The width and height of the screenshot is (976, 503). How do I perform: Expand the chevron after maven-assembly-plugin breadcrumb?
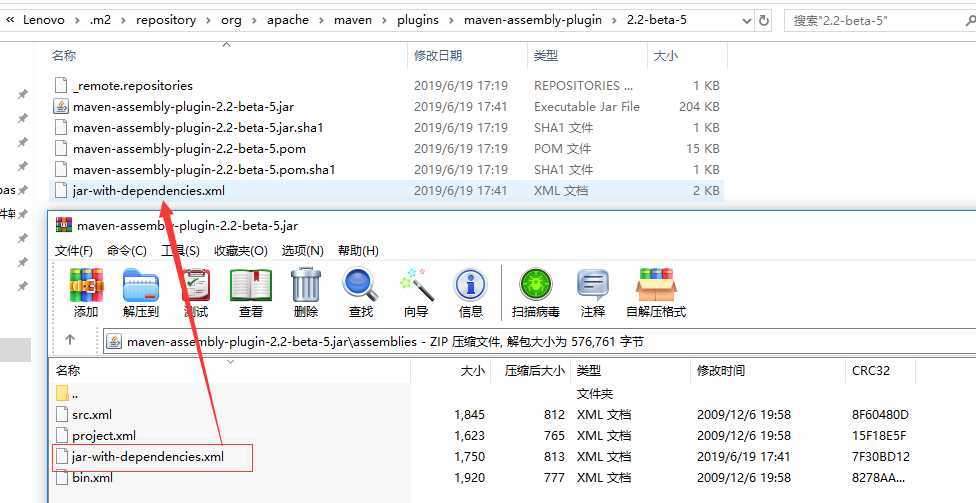pos(614,20)
